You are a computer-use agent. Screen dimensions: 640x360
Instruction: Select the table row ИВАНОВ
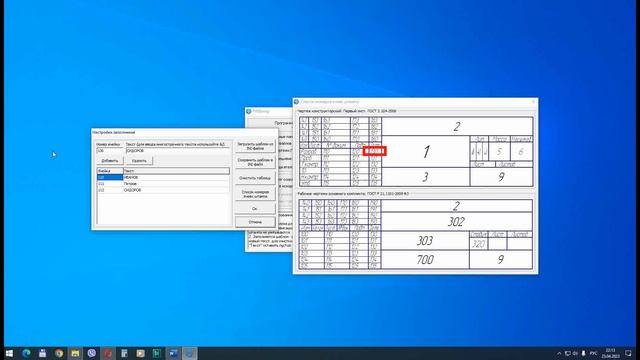(x=163, y=178)
